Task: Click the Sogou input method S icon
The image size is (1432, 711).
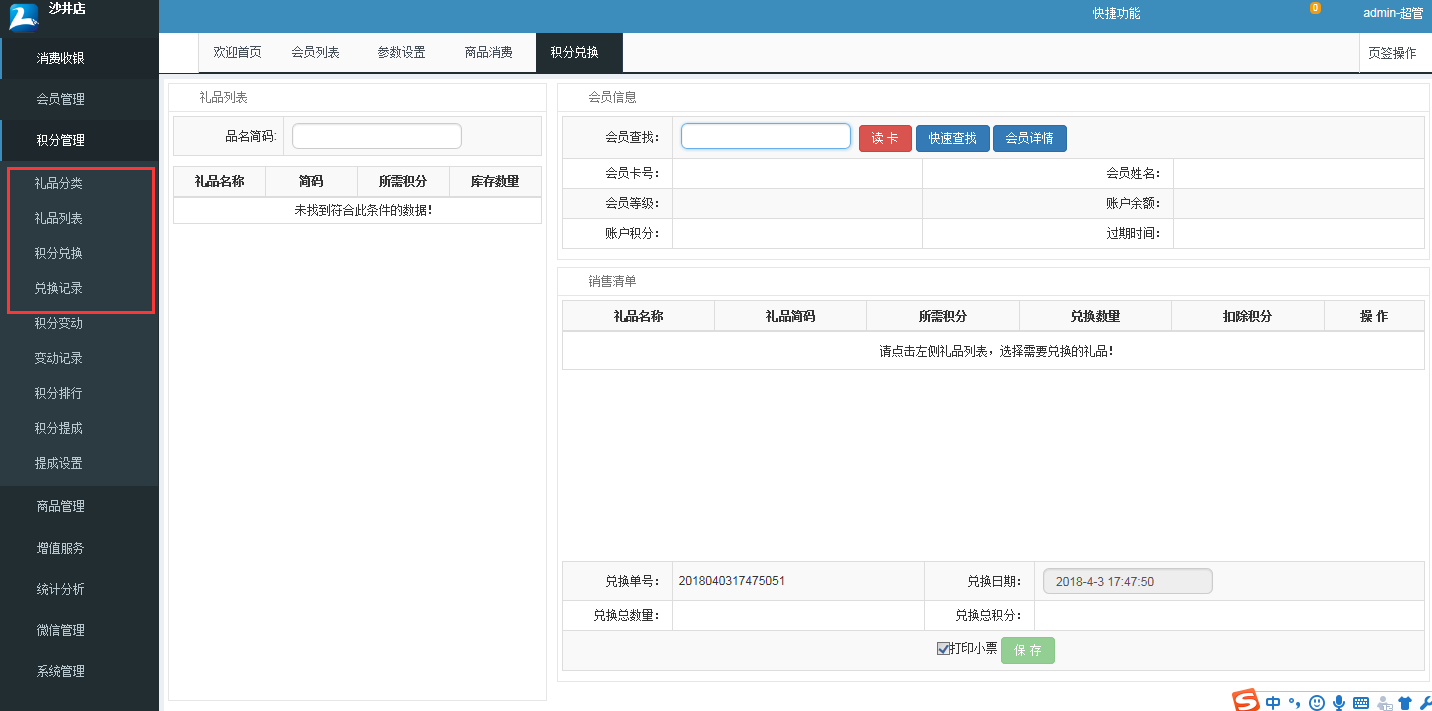Action: [1245, 702]
